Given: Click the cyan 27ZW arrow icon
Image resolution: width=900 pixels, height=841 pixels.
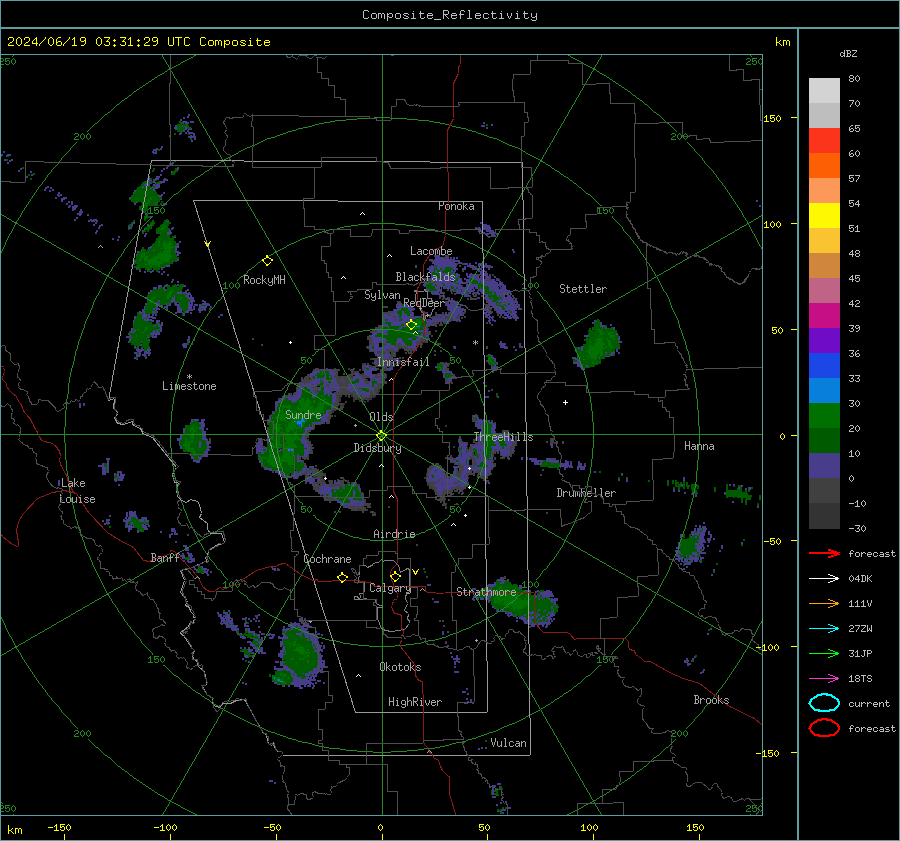Looking at the screenshot, I should (x=824, y=629).
